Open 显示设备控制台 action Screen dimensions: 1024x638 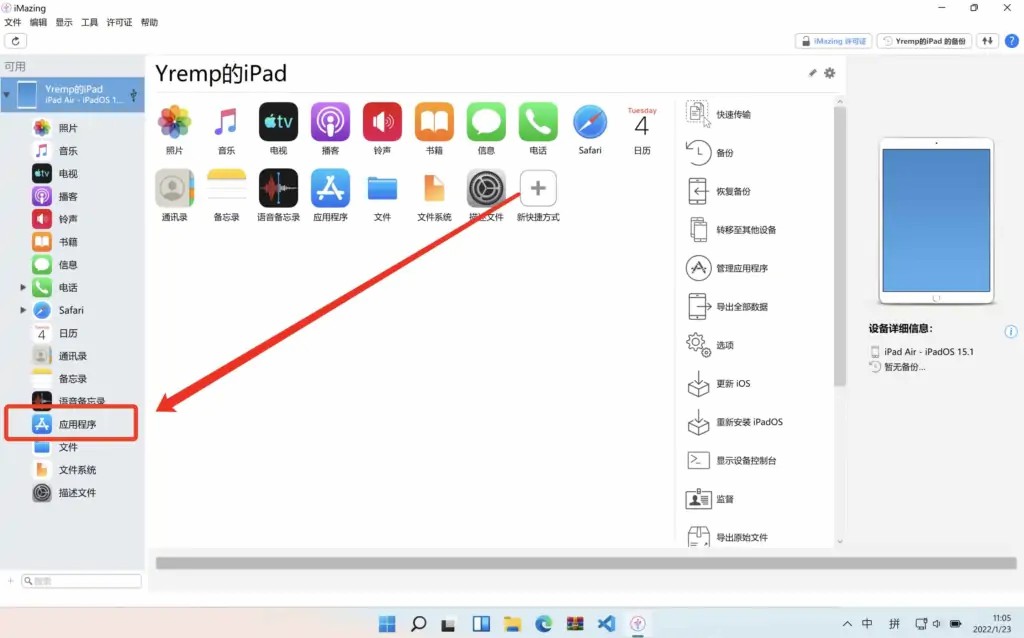point(731,460)
